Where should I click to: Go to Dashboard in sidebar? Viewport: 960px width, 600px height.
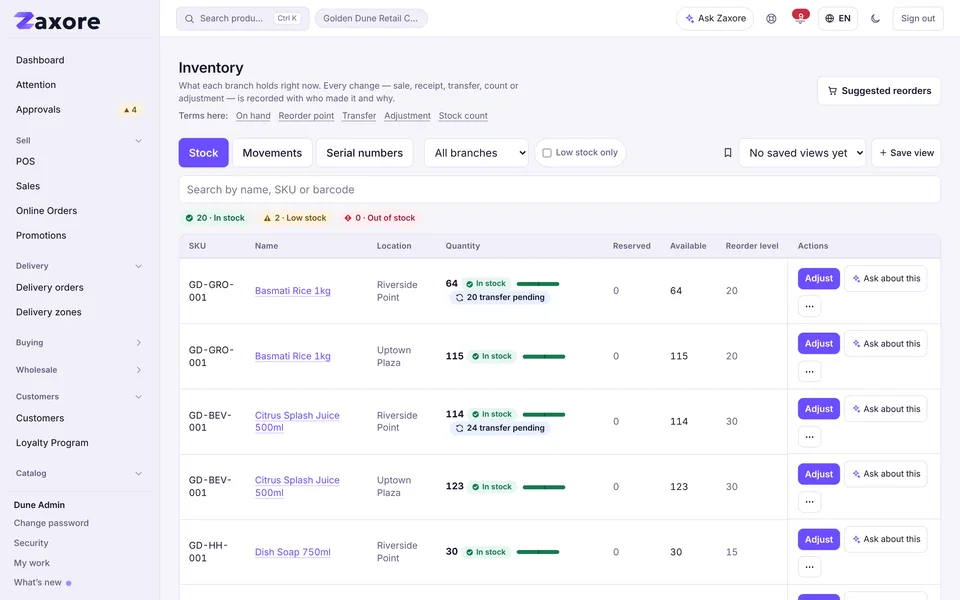point(40,60)
